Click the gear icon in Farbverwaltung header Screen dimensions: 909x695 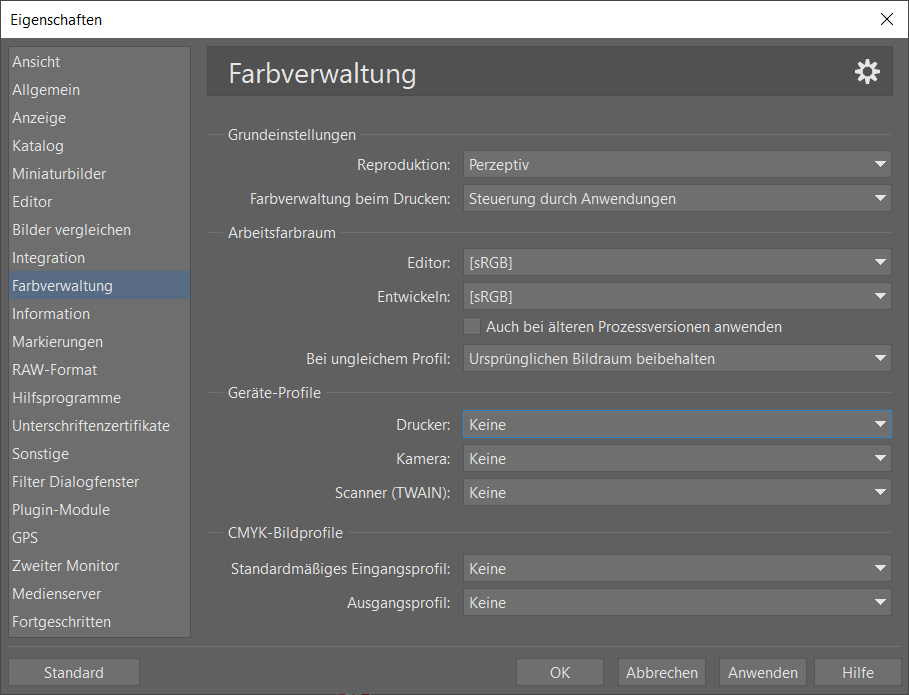(x=867, y=72)
